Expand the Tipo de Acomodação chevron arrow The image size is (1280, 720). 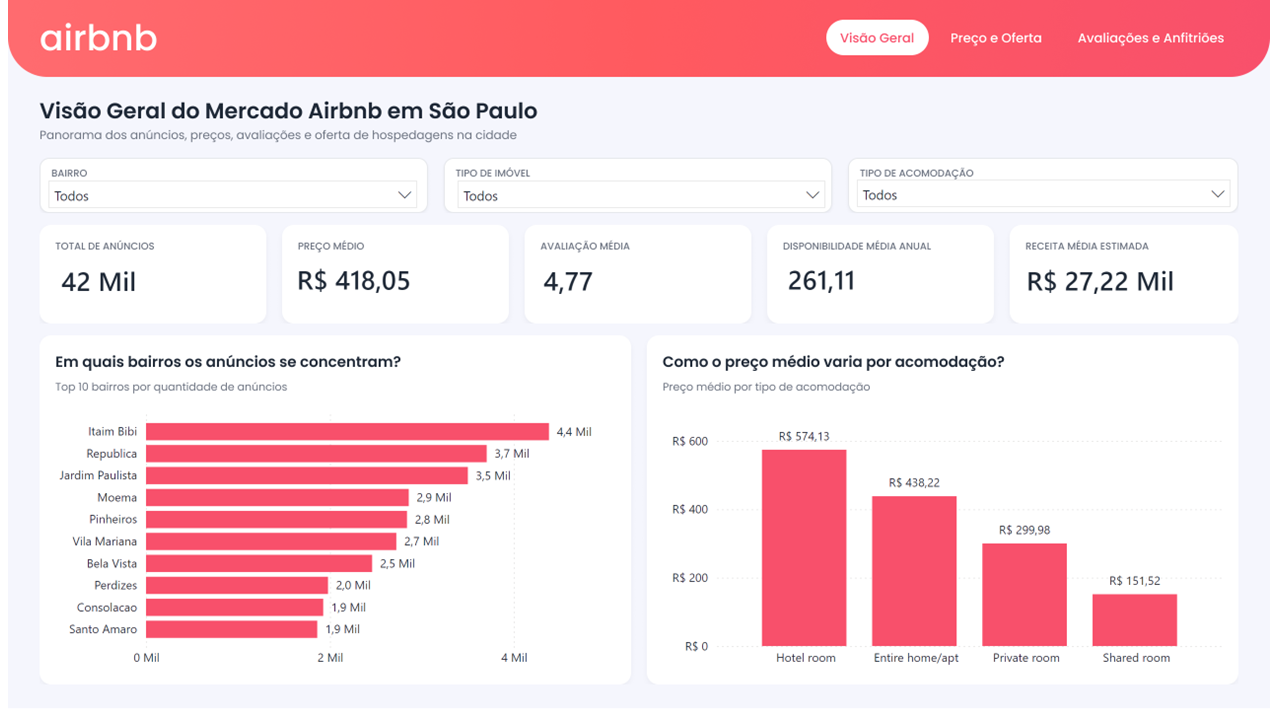point(1218,194)
